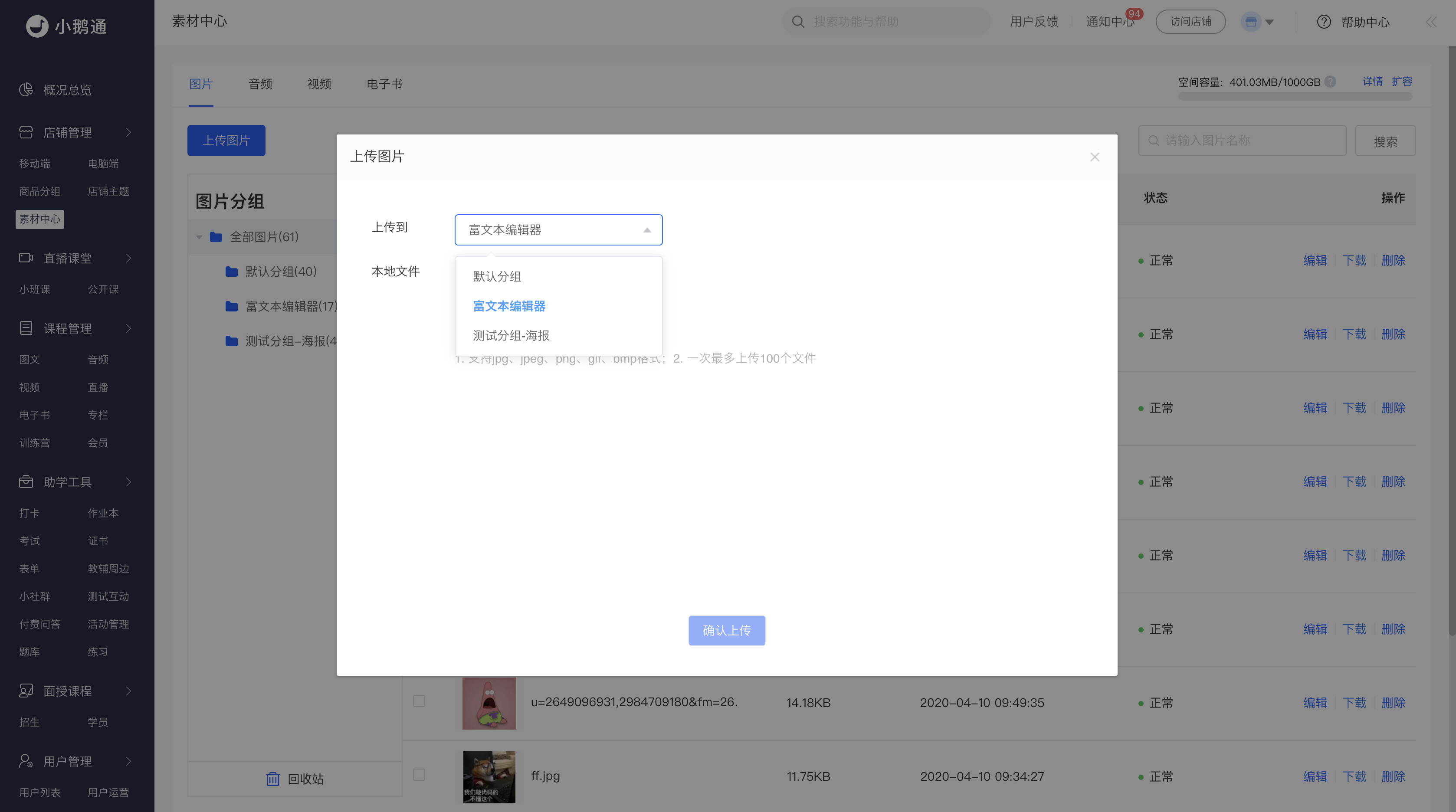1456x812 pixels.
Task: Click the 访问店铺 button
Action: coord(1191,22)
